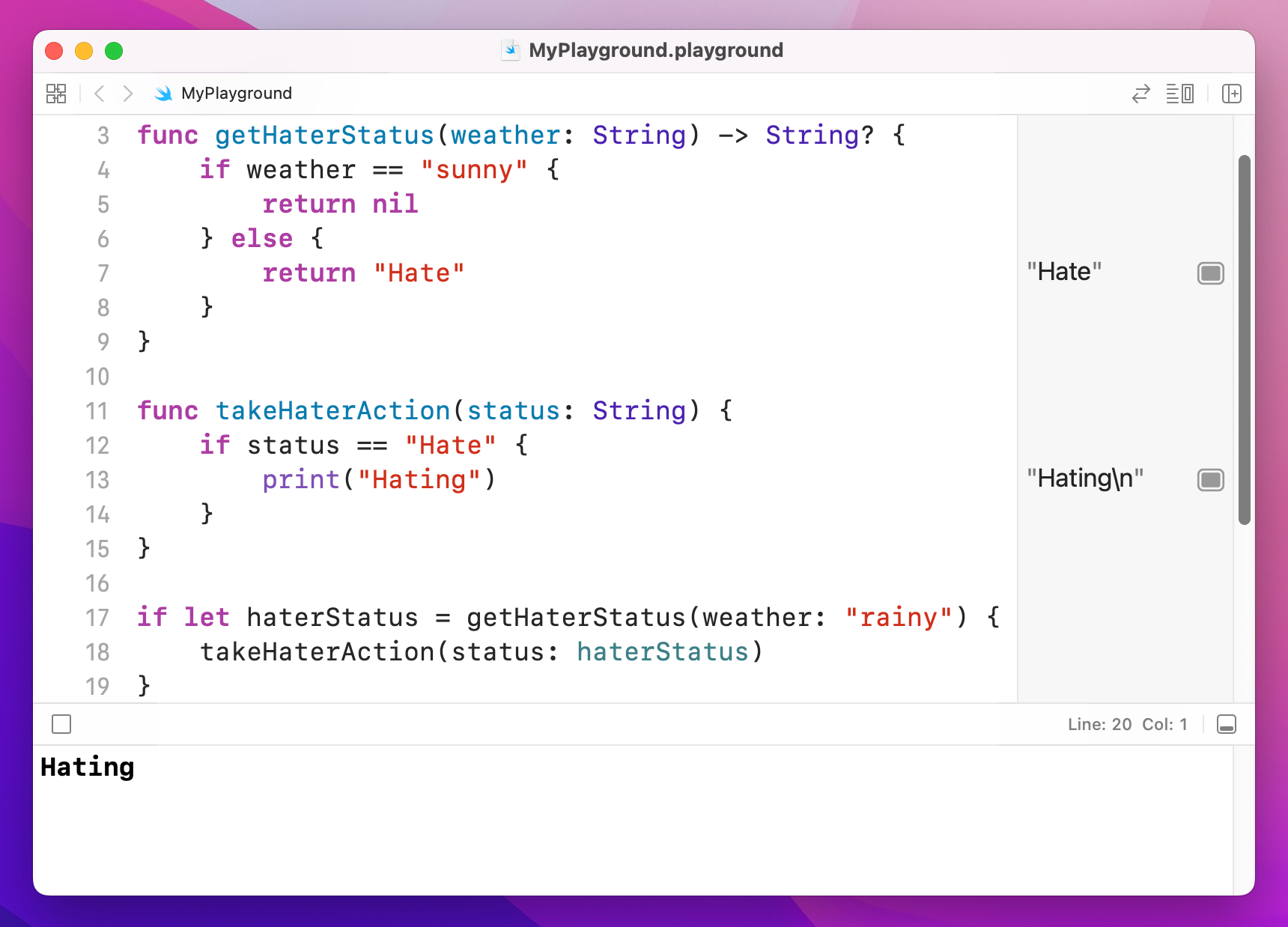Open the adjust editor options icon
The image size is (1288, 927).
click(1179, 94)
